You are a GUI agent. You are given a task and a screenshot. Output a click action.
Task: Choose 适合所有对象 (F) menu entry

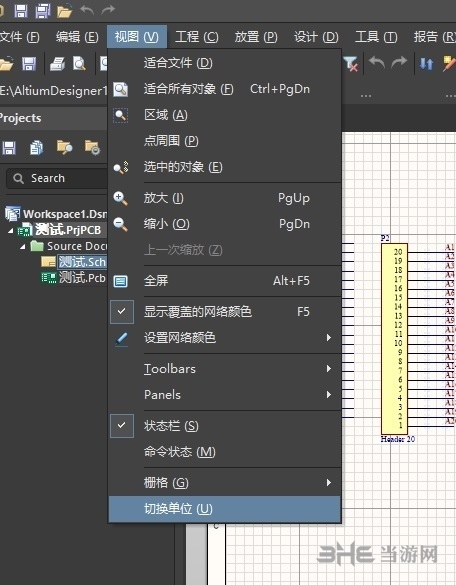(x=225, y=89)
